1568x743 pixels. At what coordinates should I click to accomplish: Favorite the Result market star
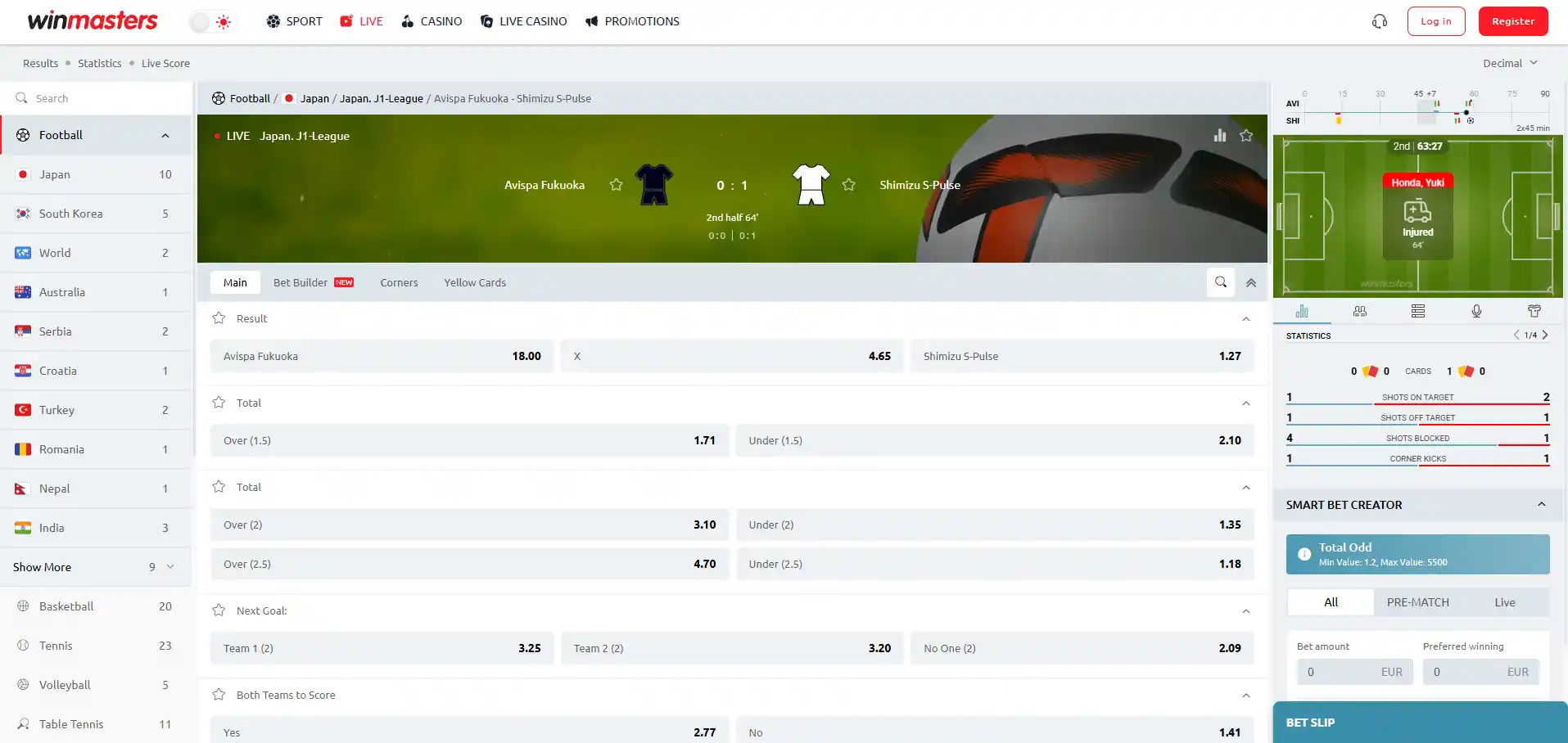219,318
